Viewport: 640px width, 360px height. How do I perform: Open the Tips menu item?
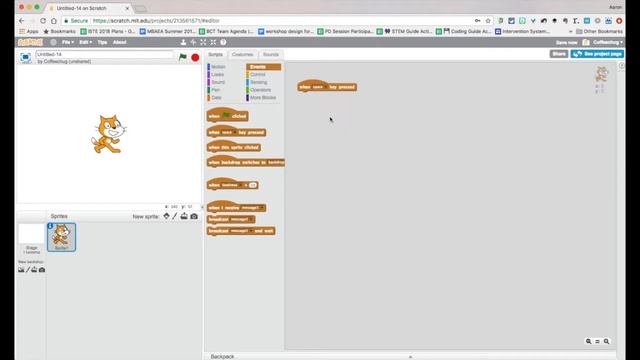pyautogui.click(x=102, y=42)
